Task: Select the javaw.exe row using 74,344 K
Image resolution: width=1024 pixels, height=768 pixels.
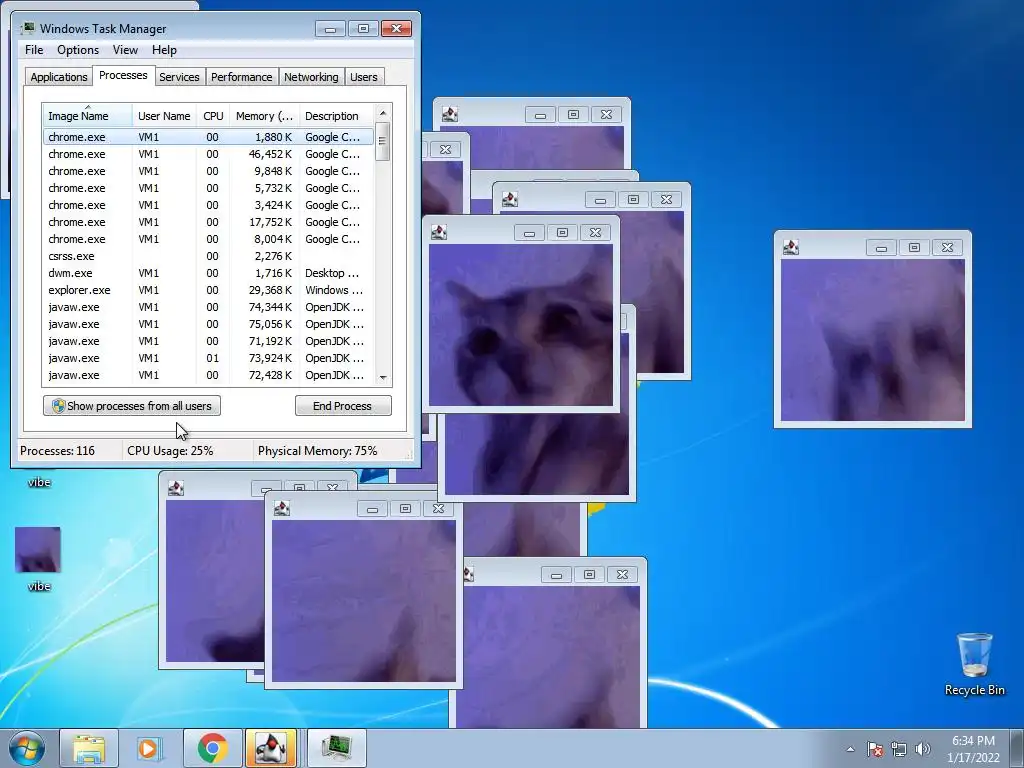Action: coord(208,307)
